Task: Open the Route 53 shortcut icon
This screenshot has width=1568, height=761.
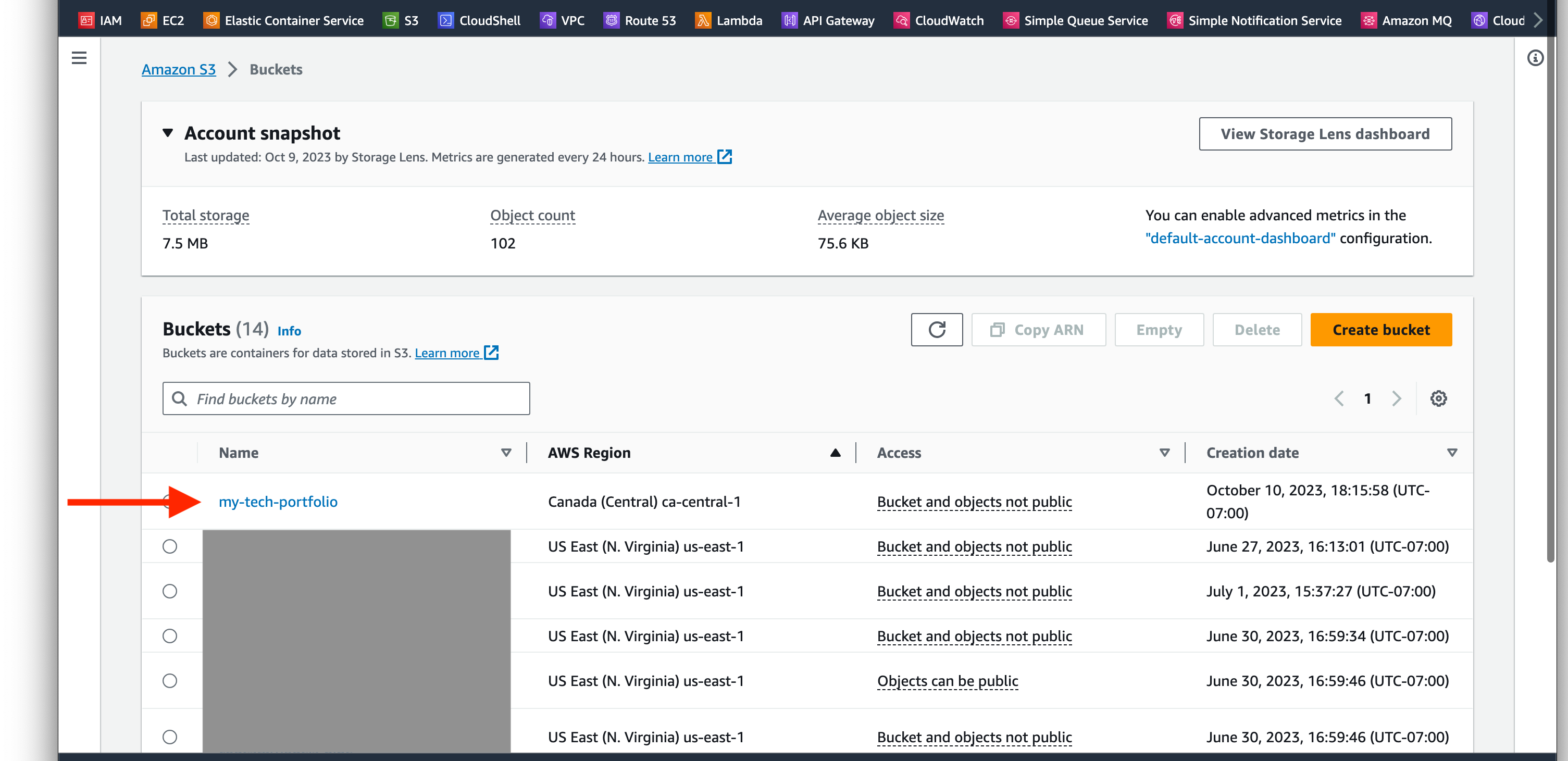Action: [611, 20]
